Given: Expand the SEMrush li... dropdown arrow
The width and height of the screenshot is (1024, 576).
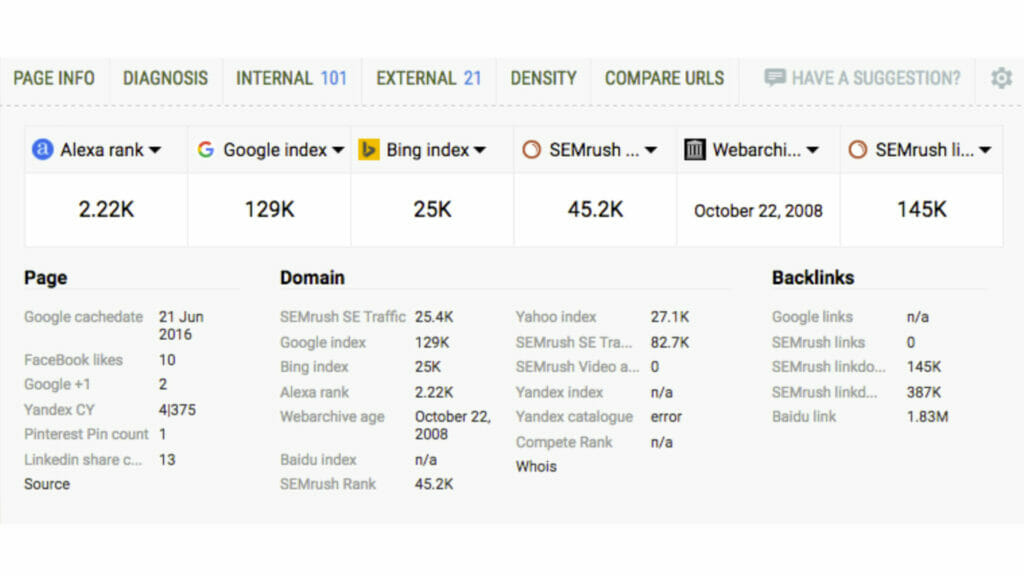Looking at the screenshot, I should (x=985, y=150).
